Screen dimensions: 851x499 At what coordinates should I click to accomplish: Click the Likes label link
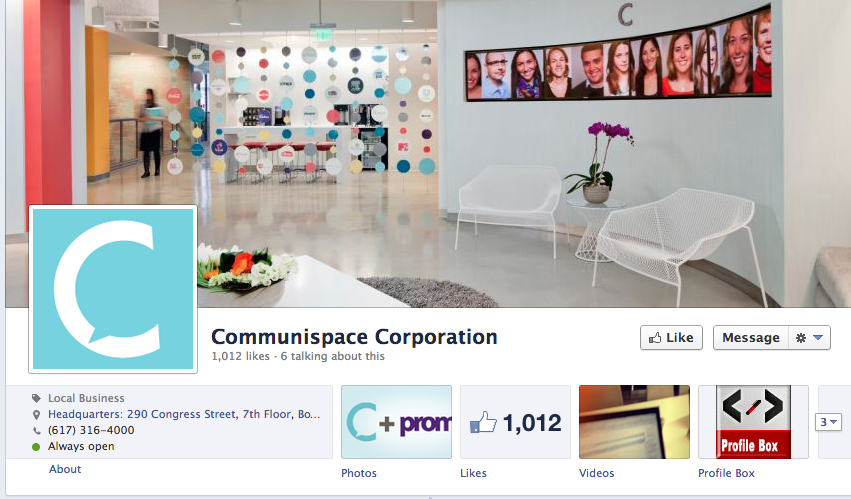tap(473, 473)
